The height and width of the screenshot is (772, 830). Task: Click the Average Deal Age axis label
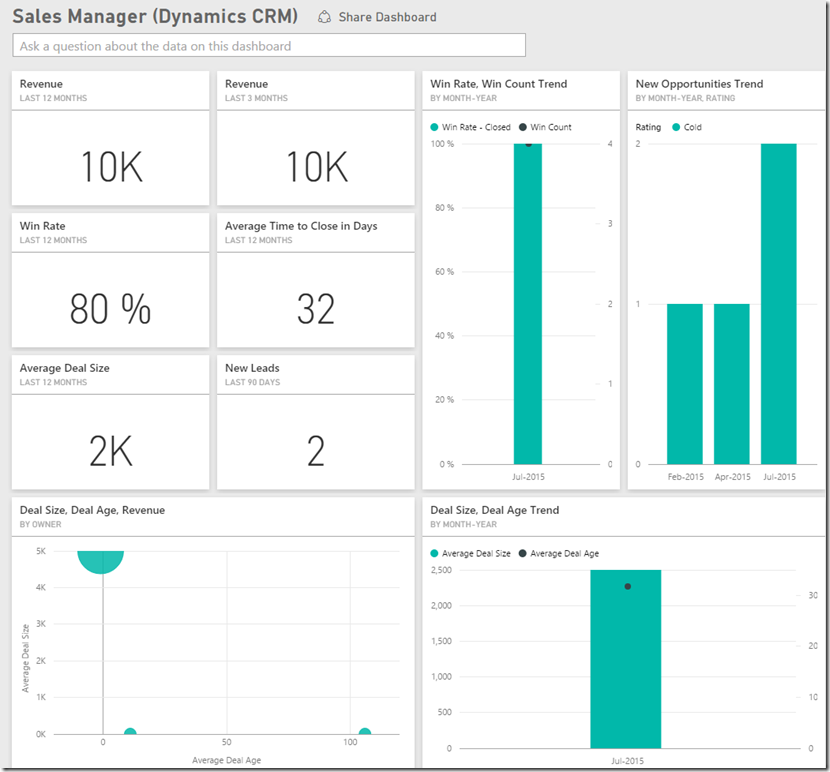[x=227, y=760]
